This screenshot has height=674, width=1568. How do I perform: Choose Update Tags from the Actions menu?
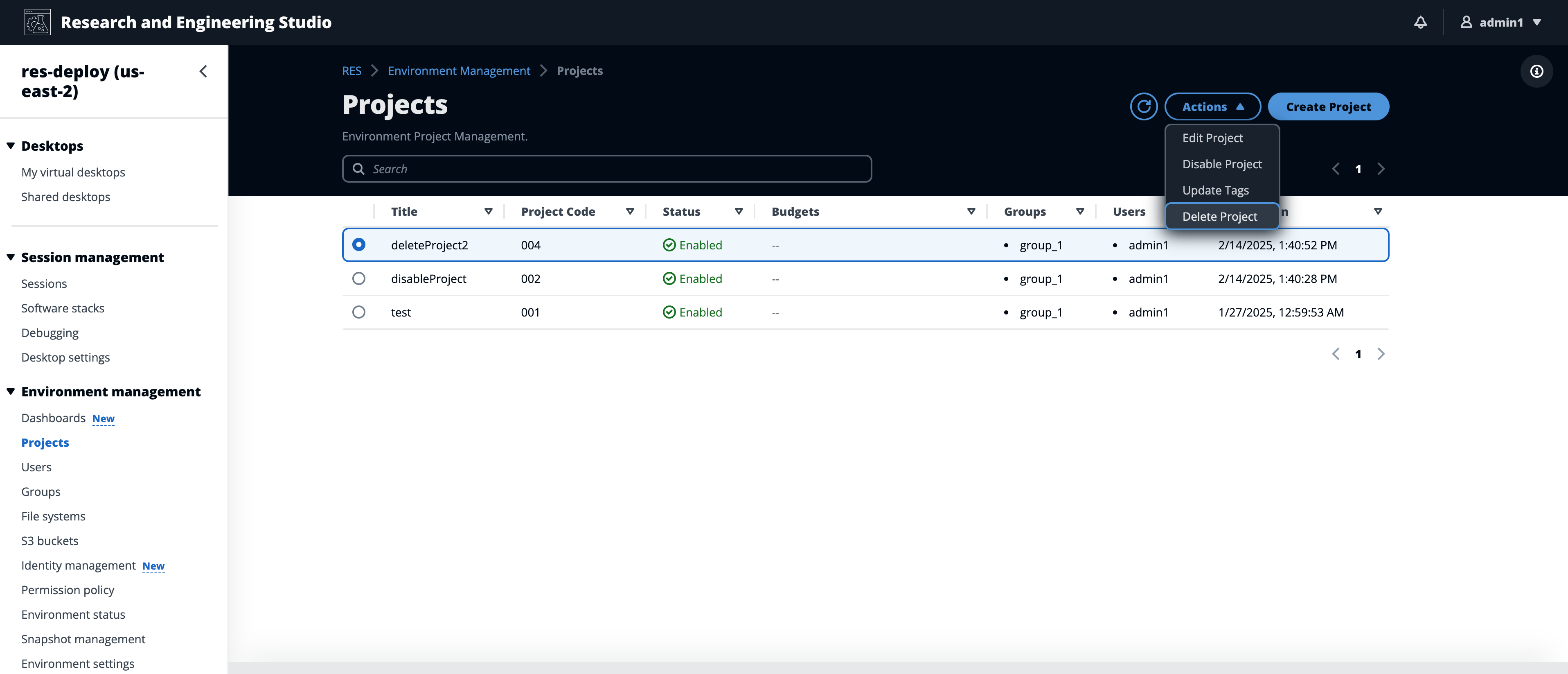[1215, 190]
